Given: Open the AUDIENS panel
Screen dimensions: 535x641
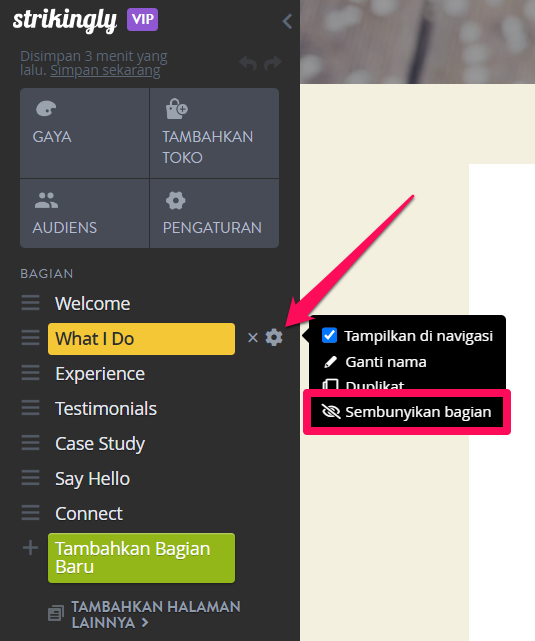Looking at the screenshot, I should 85,213.
